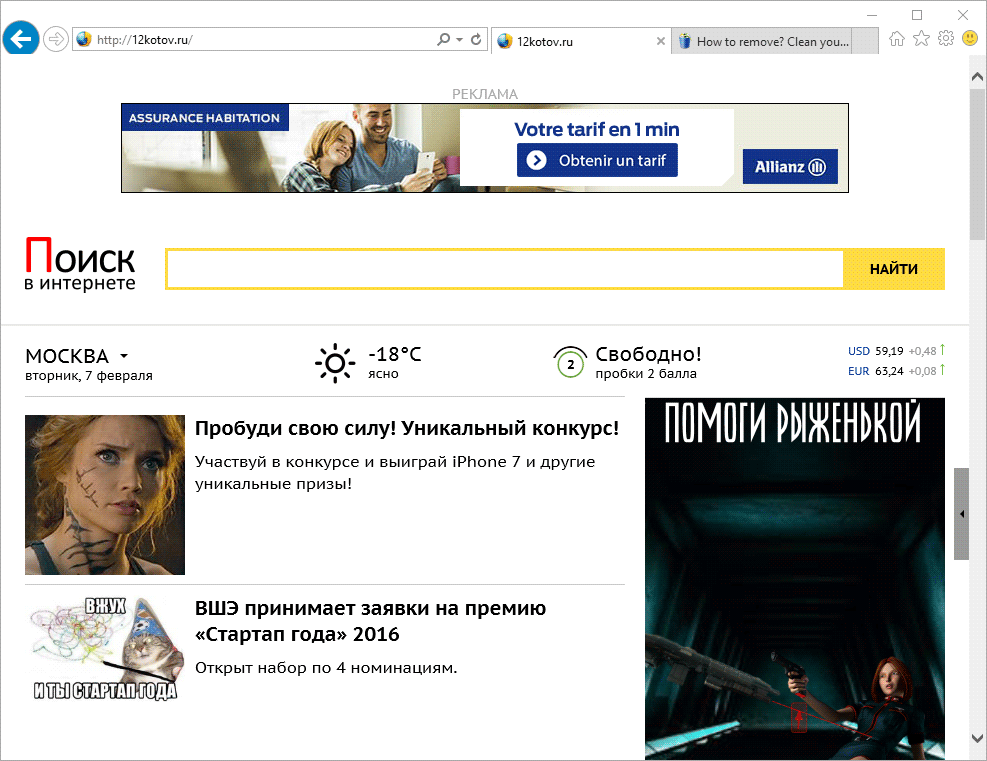The image size is (987, 761).
Task: Open the red-haired woman article thumbnail
Action: click(x=105, y=495)
